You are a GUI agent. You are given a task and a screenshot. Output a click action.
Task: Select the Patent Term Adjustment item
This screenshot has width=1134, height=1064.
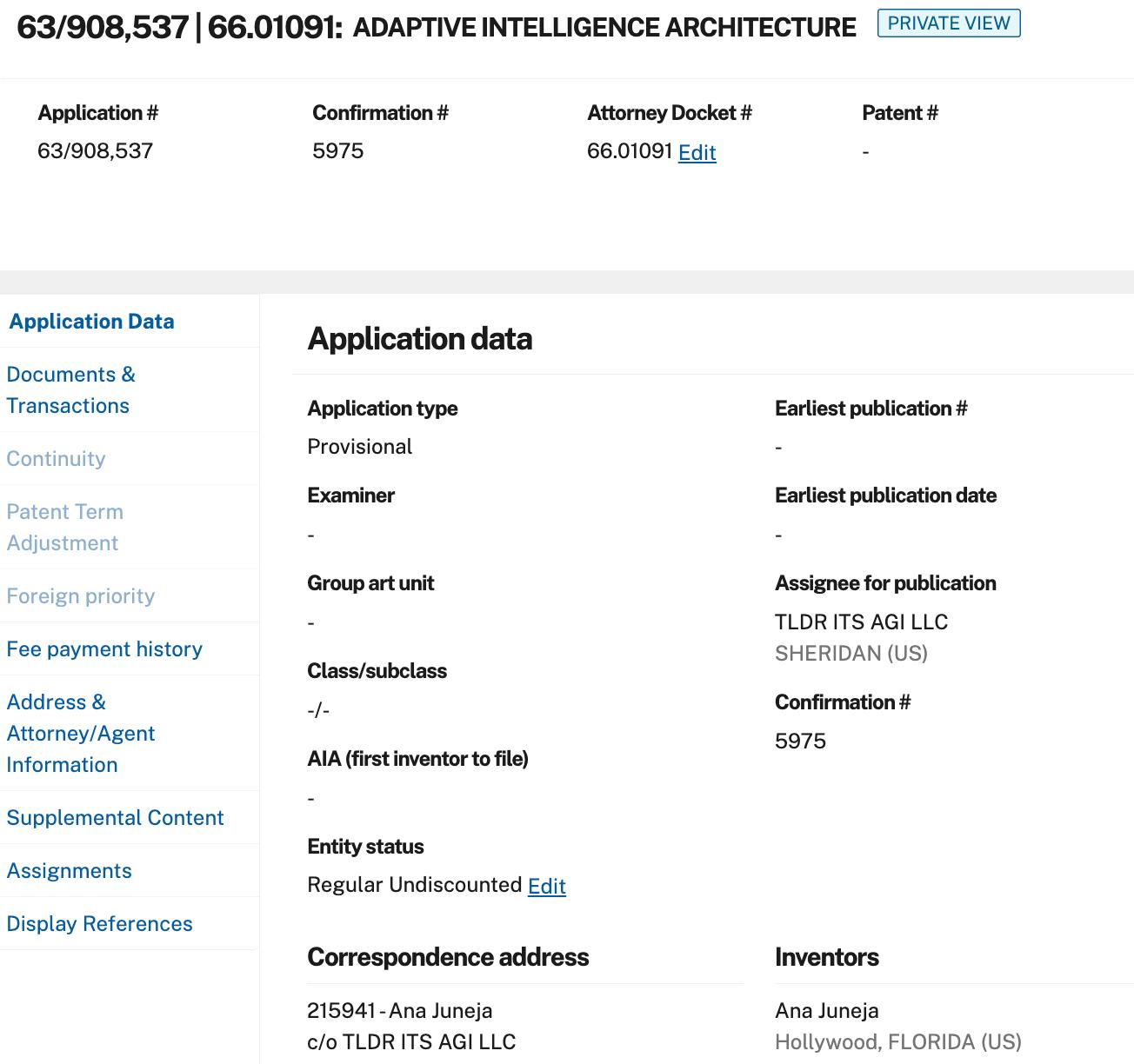coord(64,528)
